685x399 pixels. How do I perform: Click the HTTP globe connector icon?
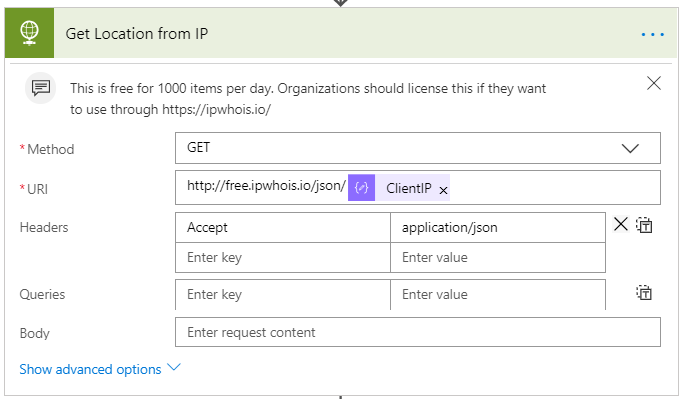click(x=29, y=33)
